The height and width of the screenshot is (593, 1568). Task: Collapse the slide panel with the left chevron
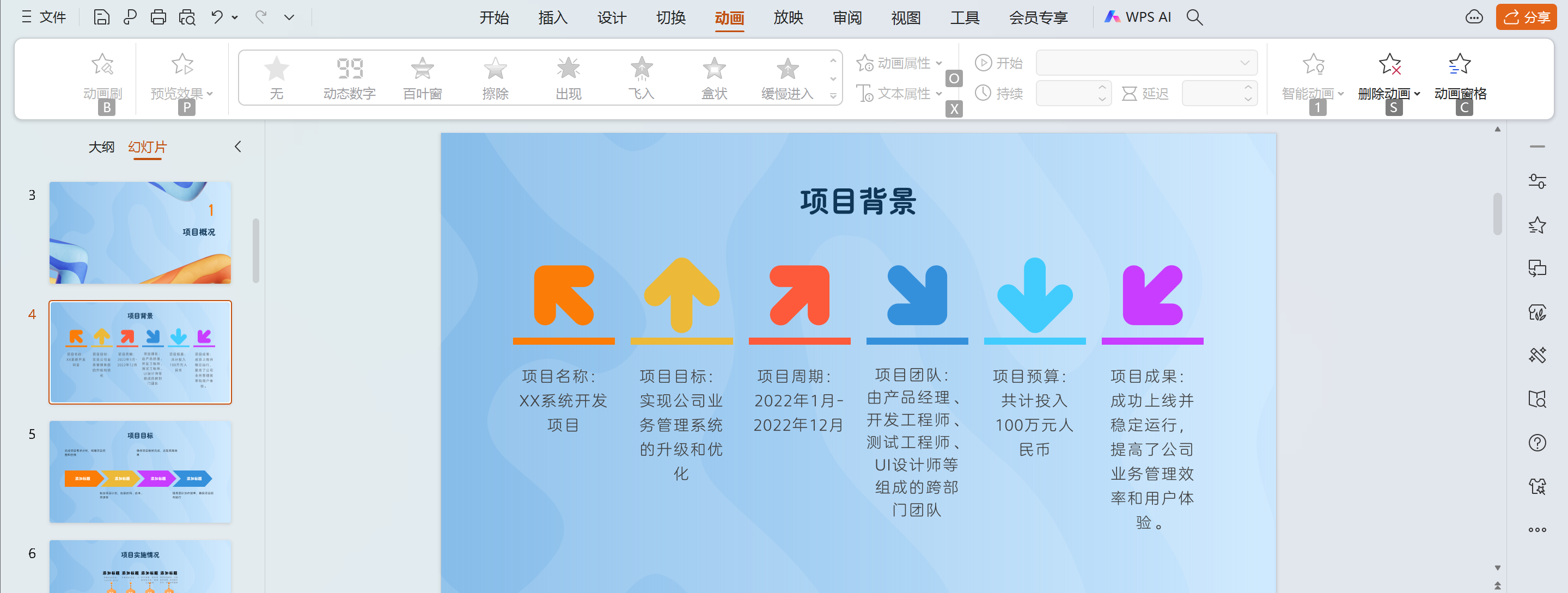coord(238,146)
